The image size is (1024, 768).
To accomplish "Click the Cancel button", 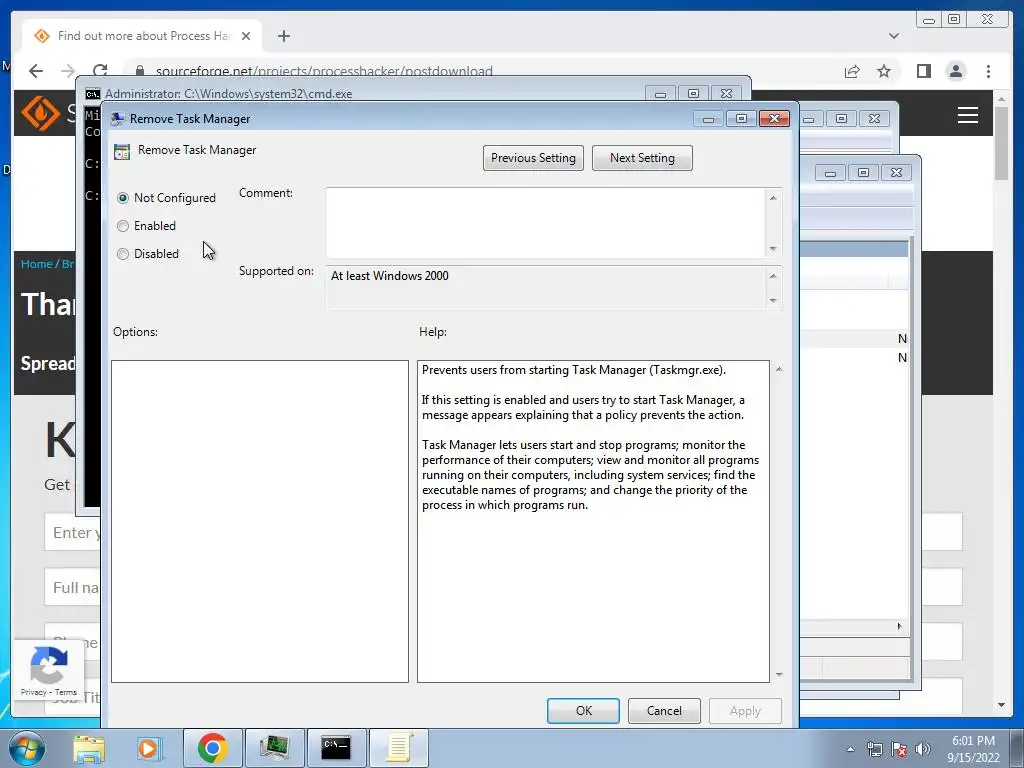I will click(664, 711).
